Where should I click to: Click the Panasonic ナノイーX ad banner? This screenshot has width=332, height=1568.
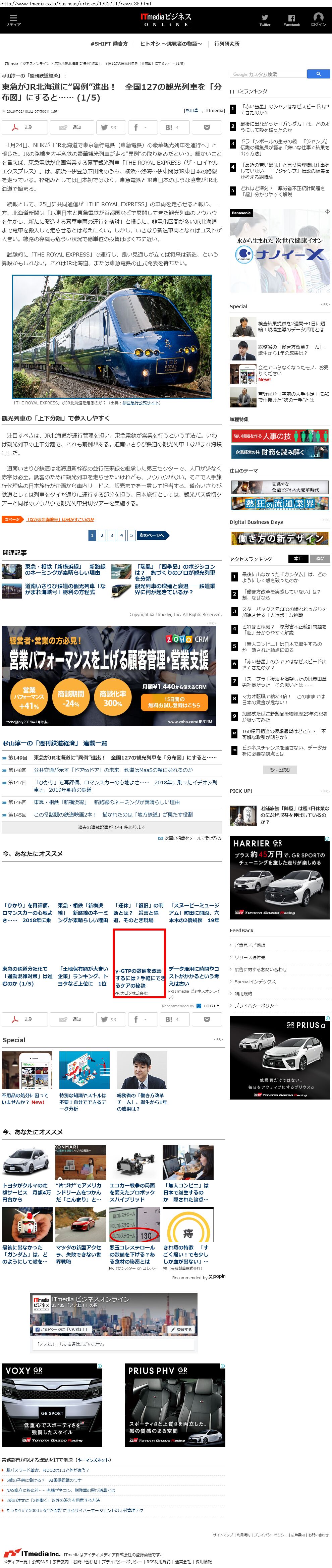pos(280,250)
